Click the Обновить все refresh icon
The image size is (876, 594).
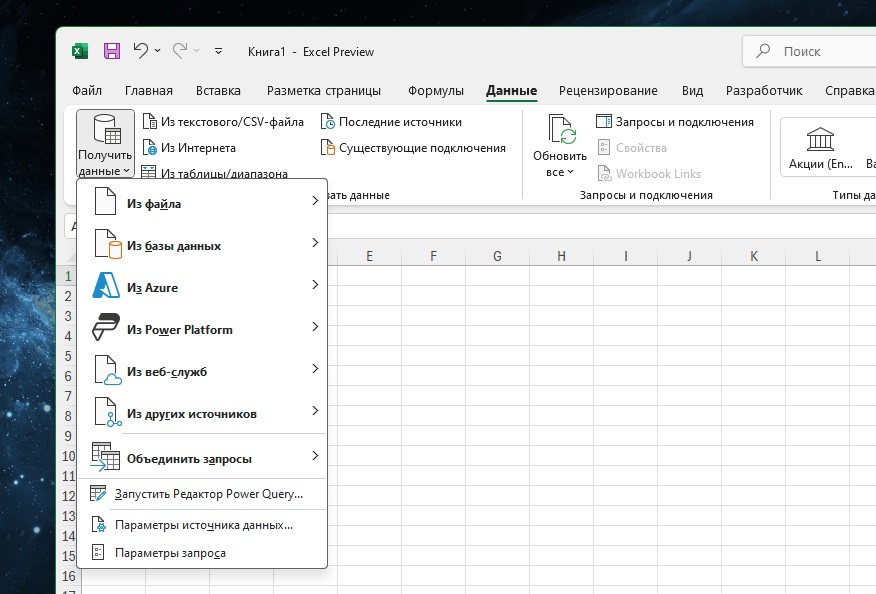[x=561, y=129]
